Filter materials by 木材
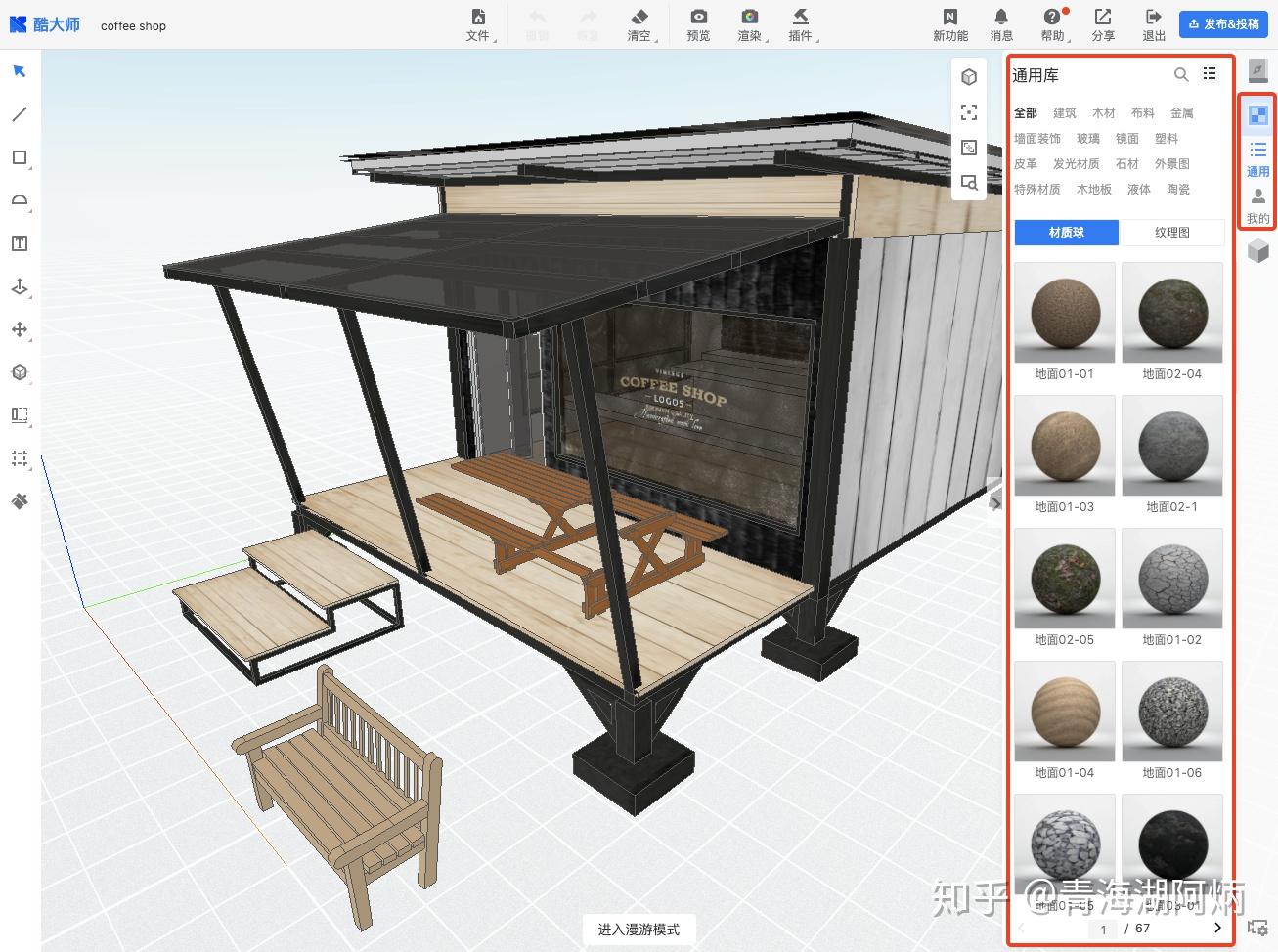 [1104, 113]
